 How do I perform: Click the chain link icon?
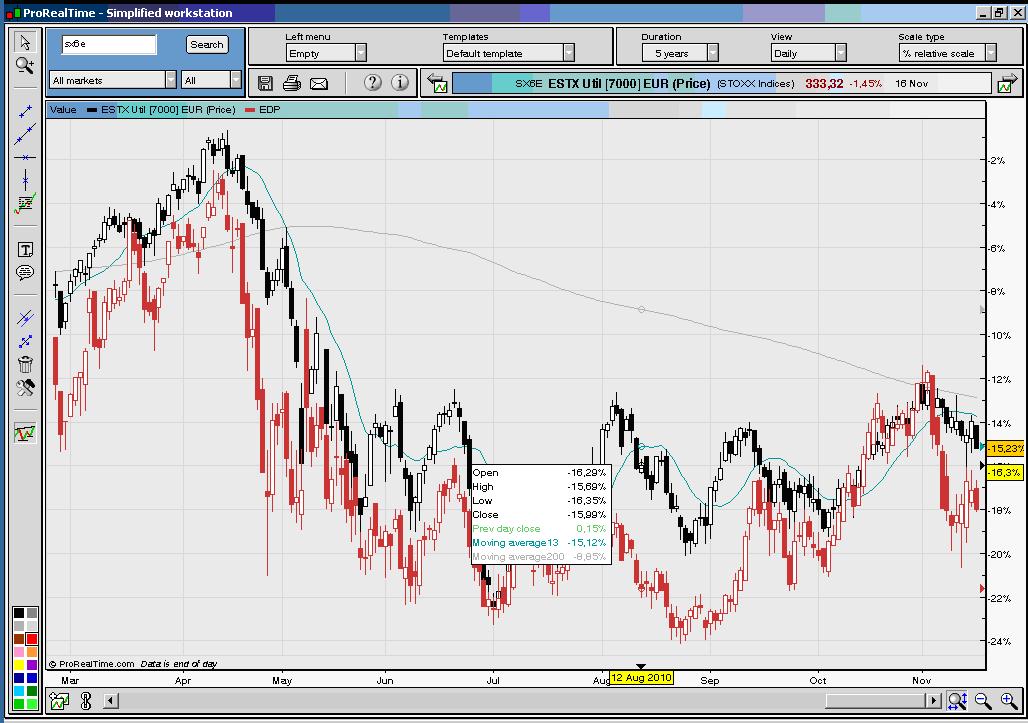coord(86,701)
